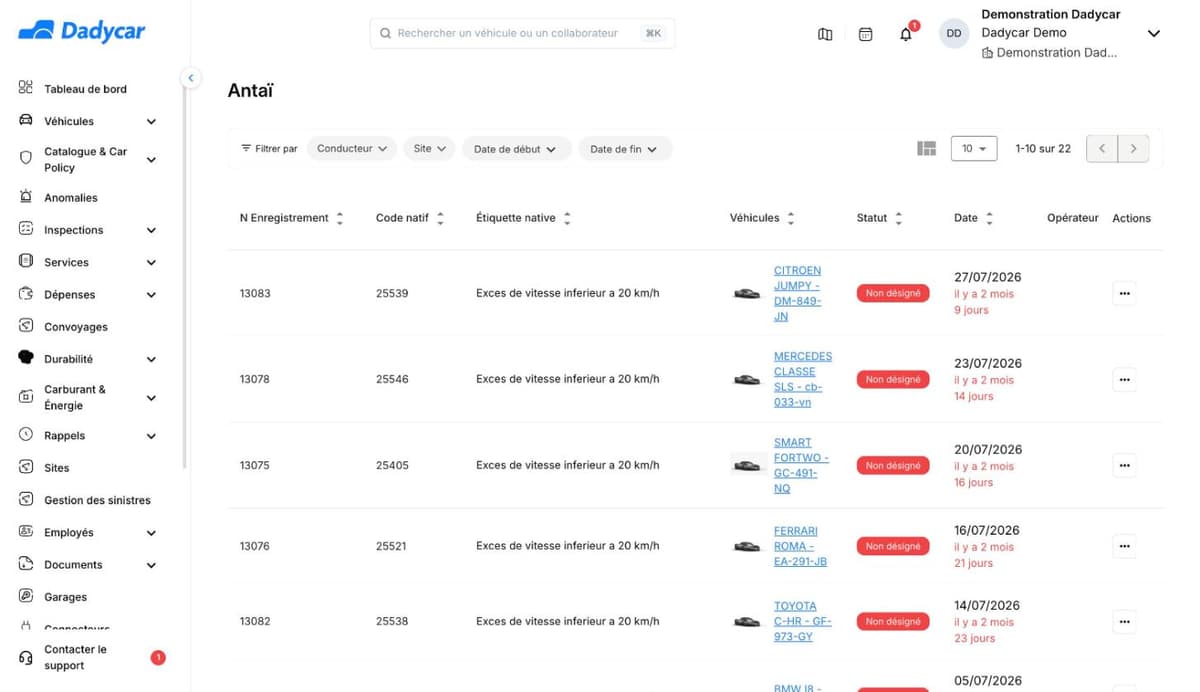The image size is (1200, 692).
Task: Open the Date de fin filter
Action: [x=625, y=149]
